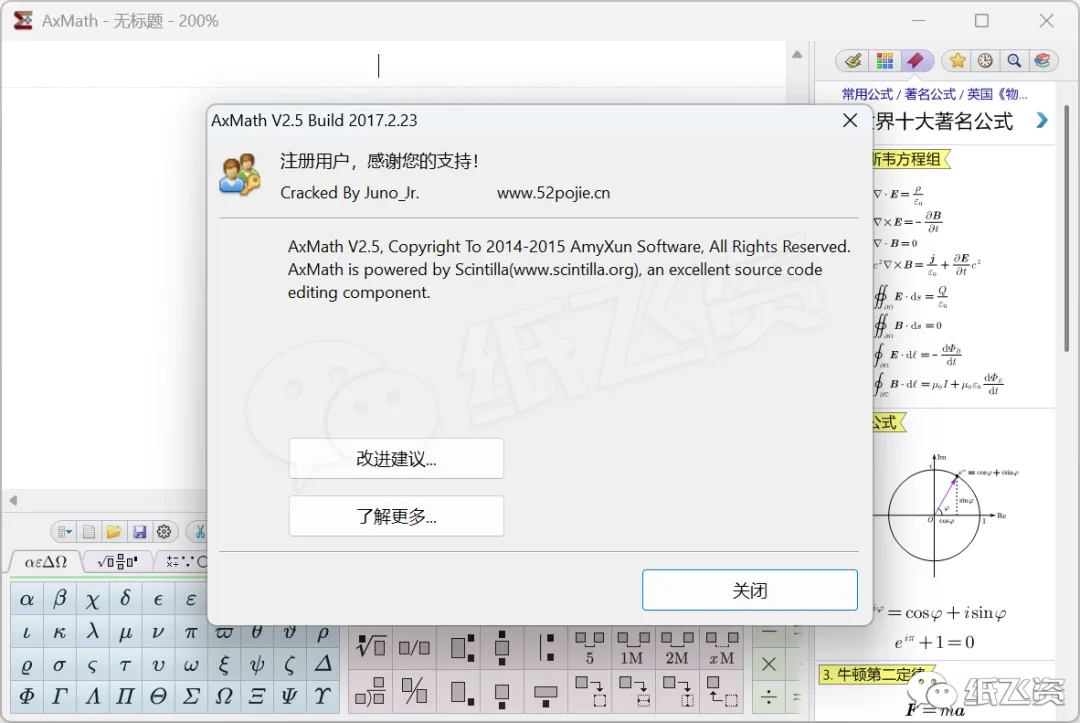Save with the floppy disk icon
The width and height of the screenshot is (1080, 723).
(139, 532)
